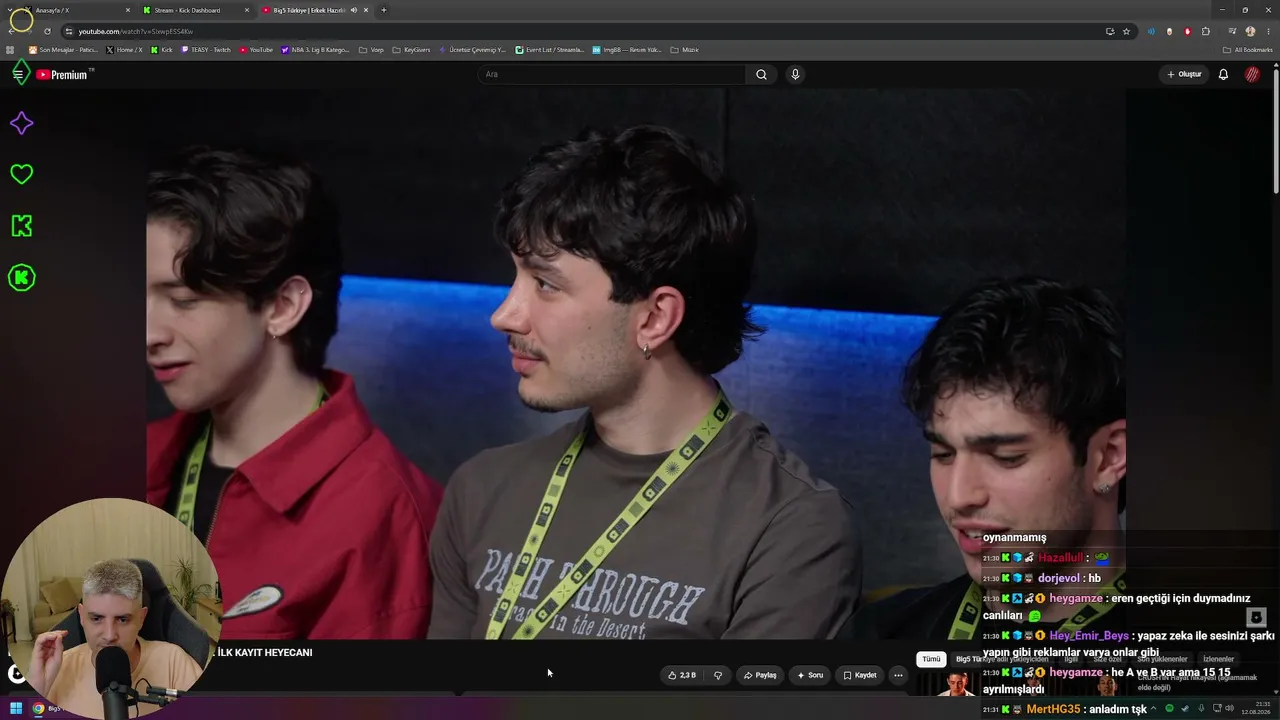The width and height of the screenshot is (1280, 720).
Task: Click the Soru ask button
Action: [x=810, y=675]
